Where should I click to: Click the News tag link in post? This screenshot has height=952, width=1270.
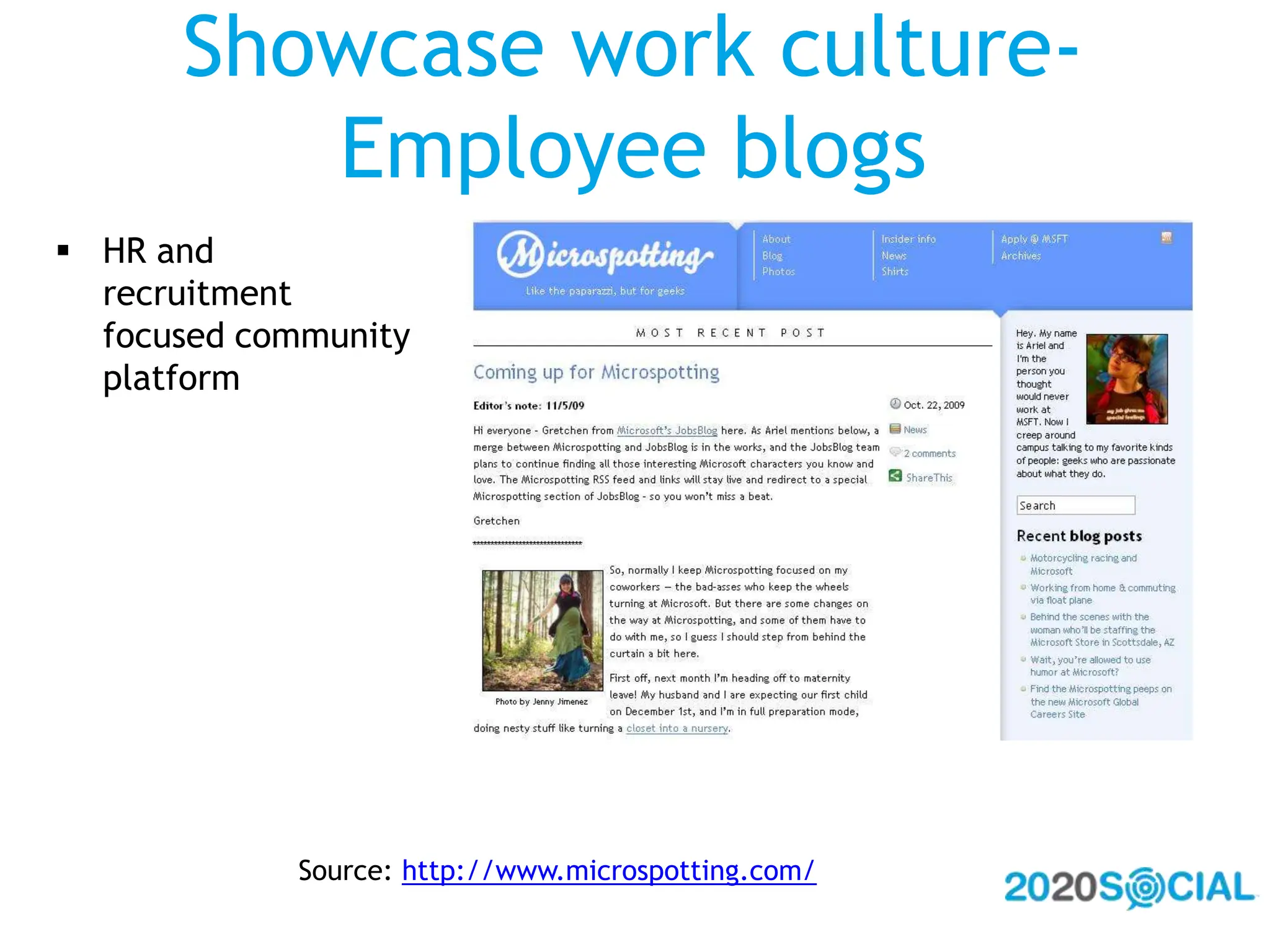tap(915, 430)
